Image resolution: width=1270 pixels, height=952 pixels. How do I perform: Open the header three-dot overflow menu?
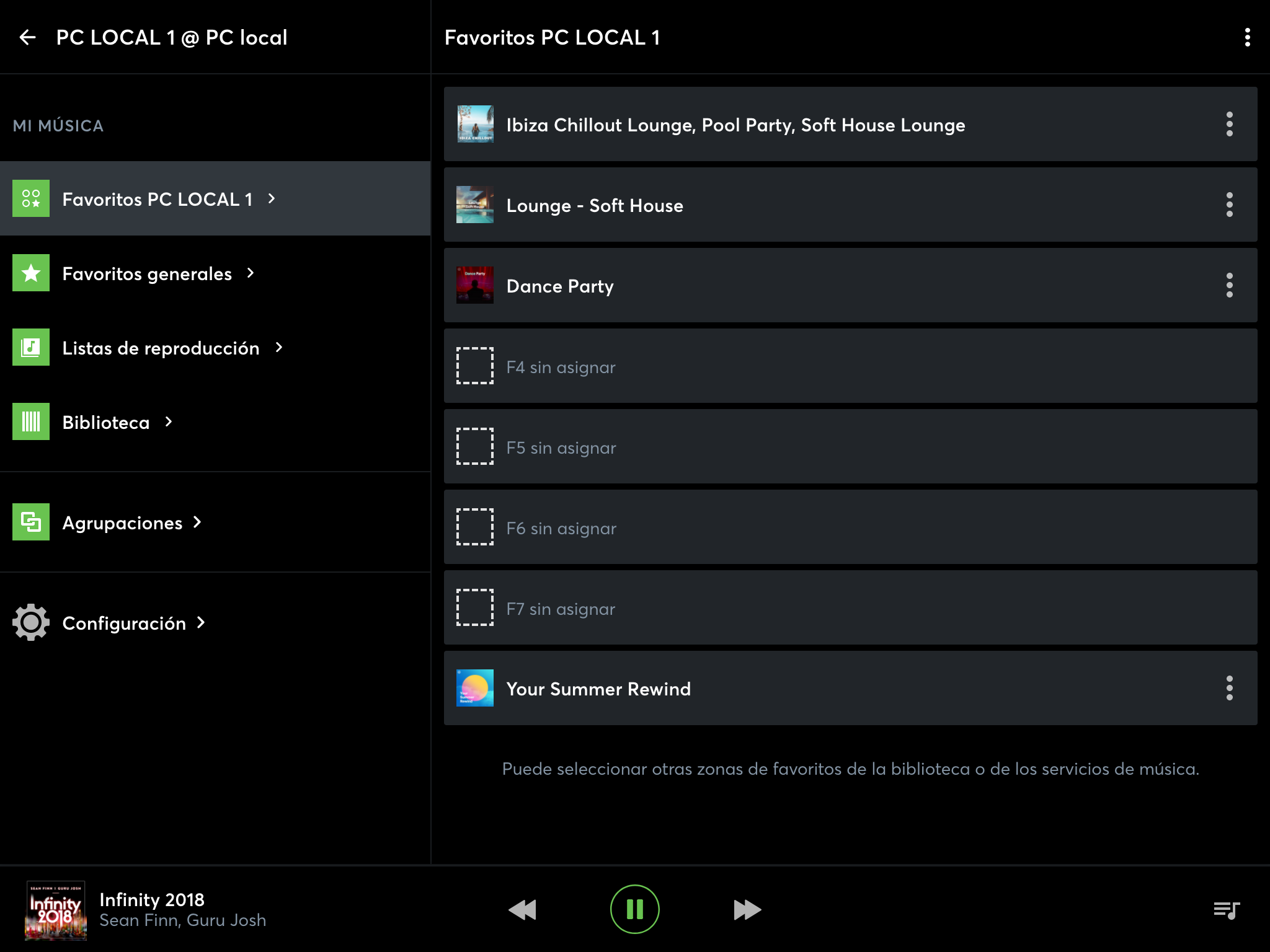(1247, 37)
